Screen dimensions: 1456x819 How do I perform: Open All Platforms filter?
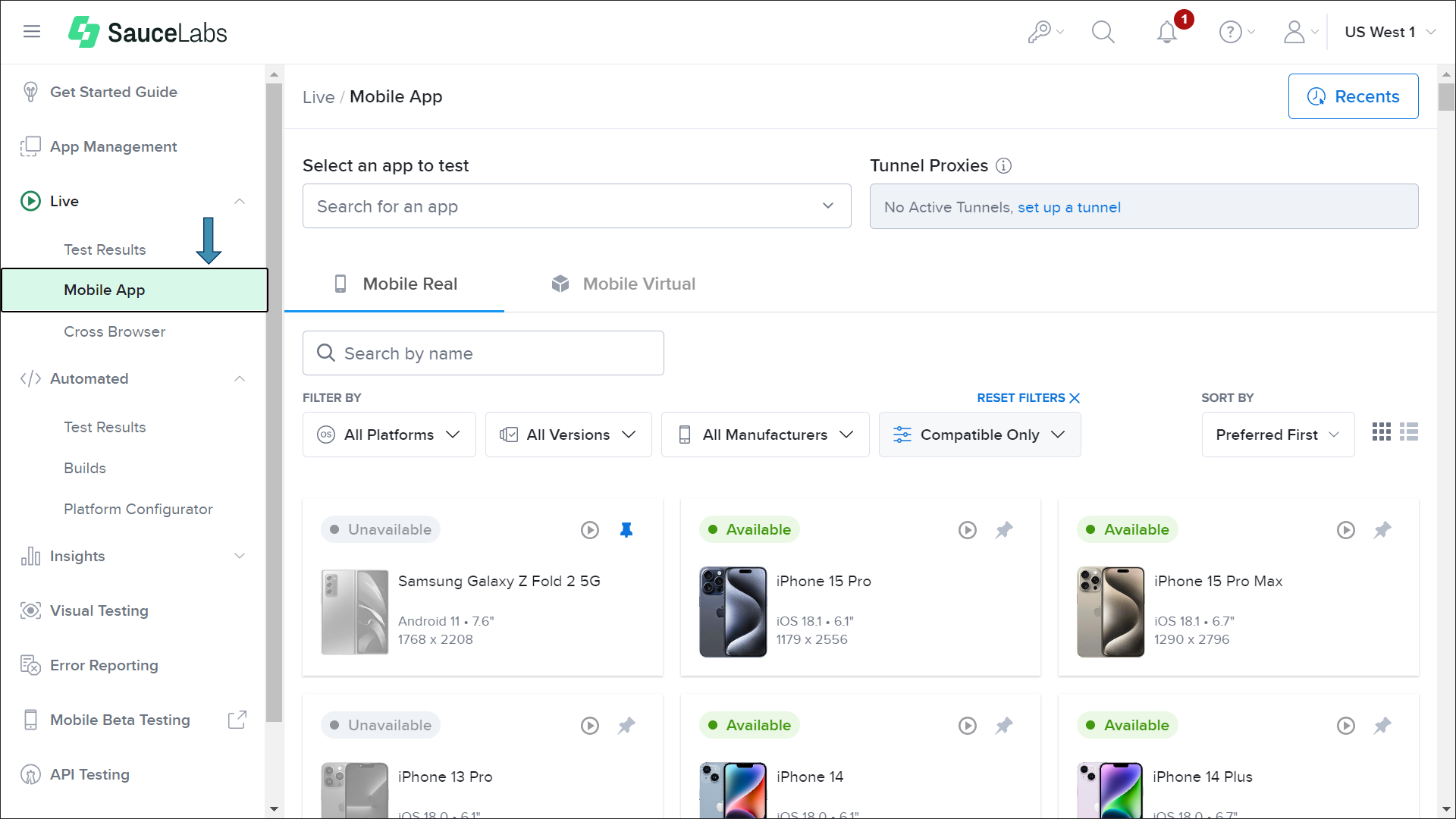(389, 435)
